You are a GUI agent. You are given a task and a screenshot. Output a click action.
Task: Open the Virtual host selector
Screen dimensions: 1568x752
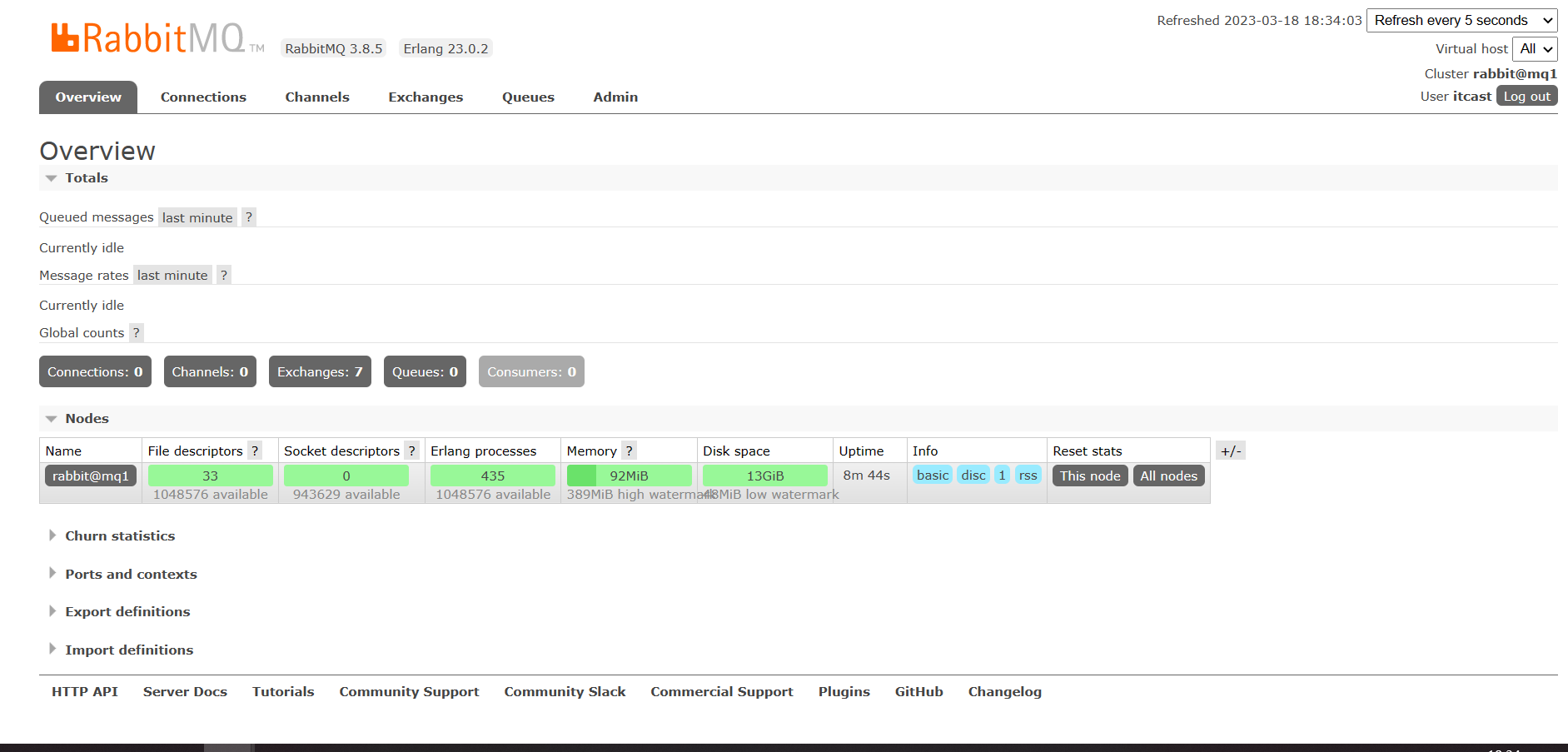pyautogui.click(x=1535, y=48)
